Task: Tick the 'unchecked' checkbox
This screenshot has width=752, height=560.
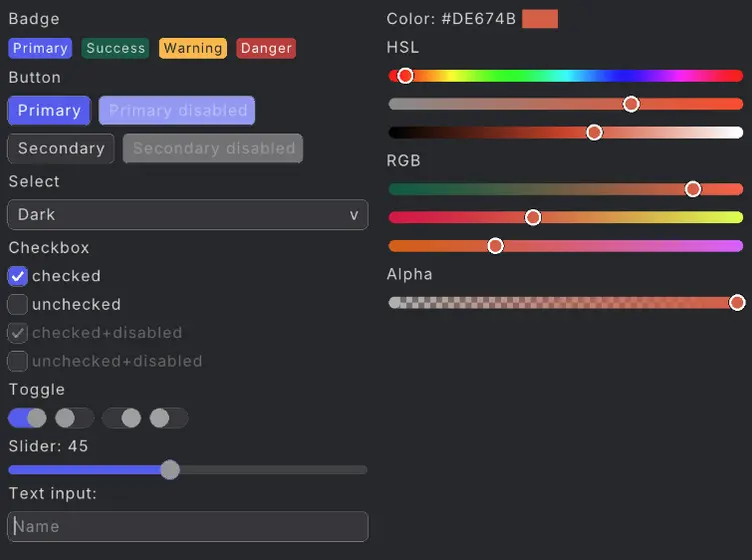Action: pos(18,304)
